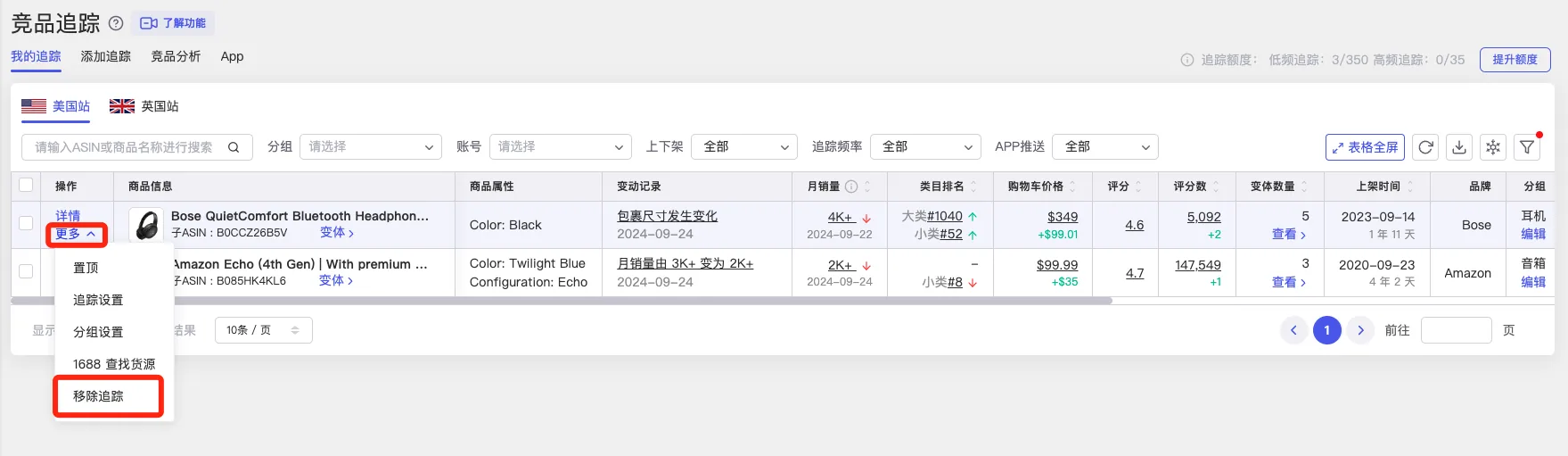Go to the next page arrow
This screenshot has width=1568, height=456.
click(1360, 330)
